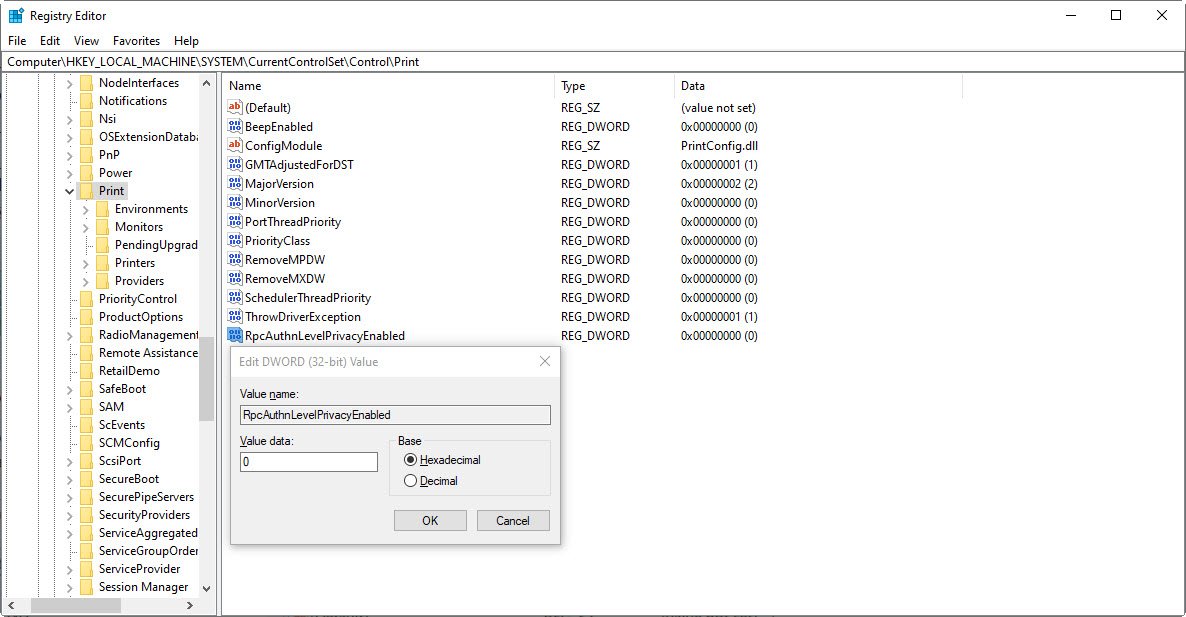
Task: Click the Registry Editor title bar icon
Action: (16, 15)
